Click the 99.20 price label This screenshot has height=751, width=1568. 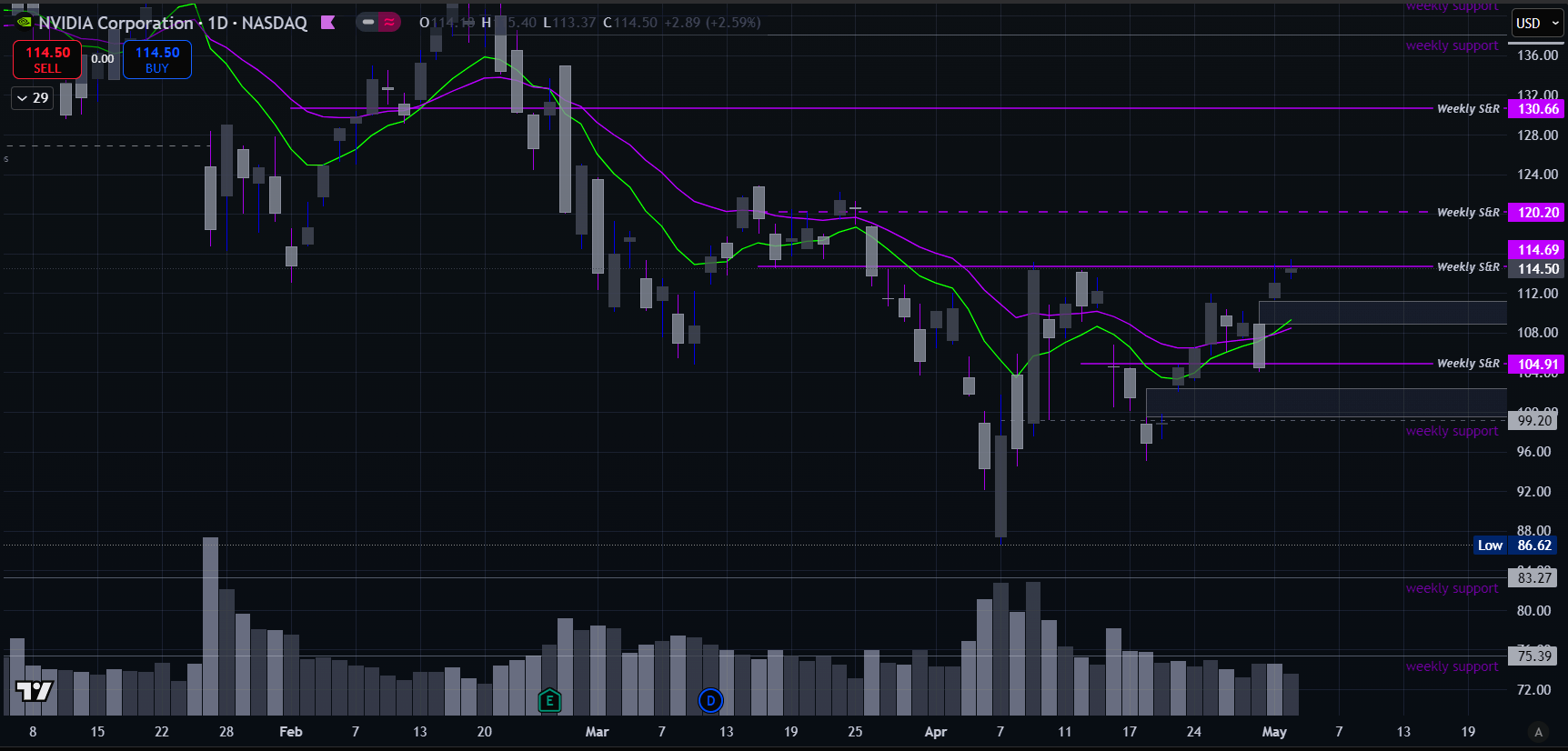coord(1533,420)
